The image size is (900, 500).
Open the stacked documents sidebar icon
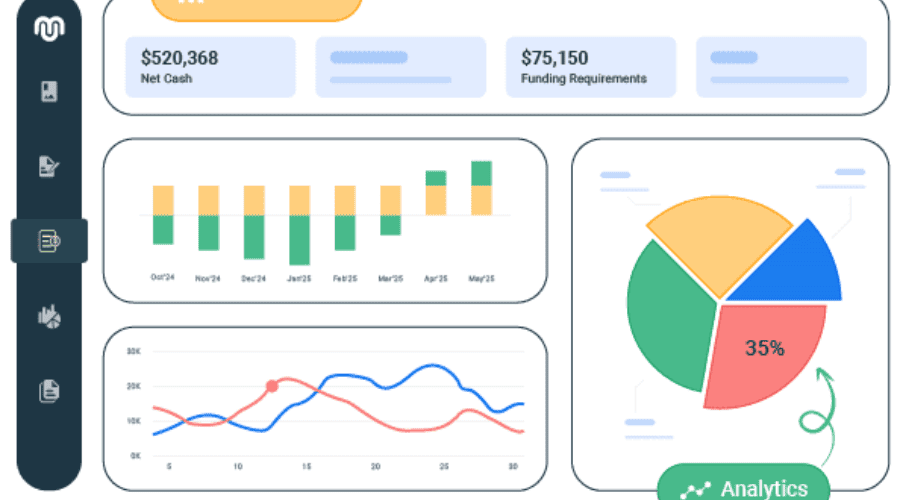[x=49, y=391]
